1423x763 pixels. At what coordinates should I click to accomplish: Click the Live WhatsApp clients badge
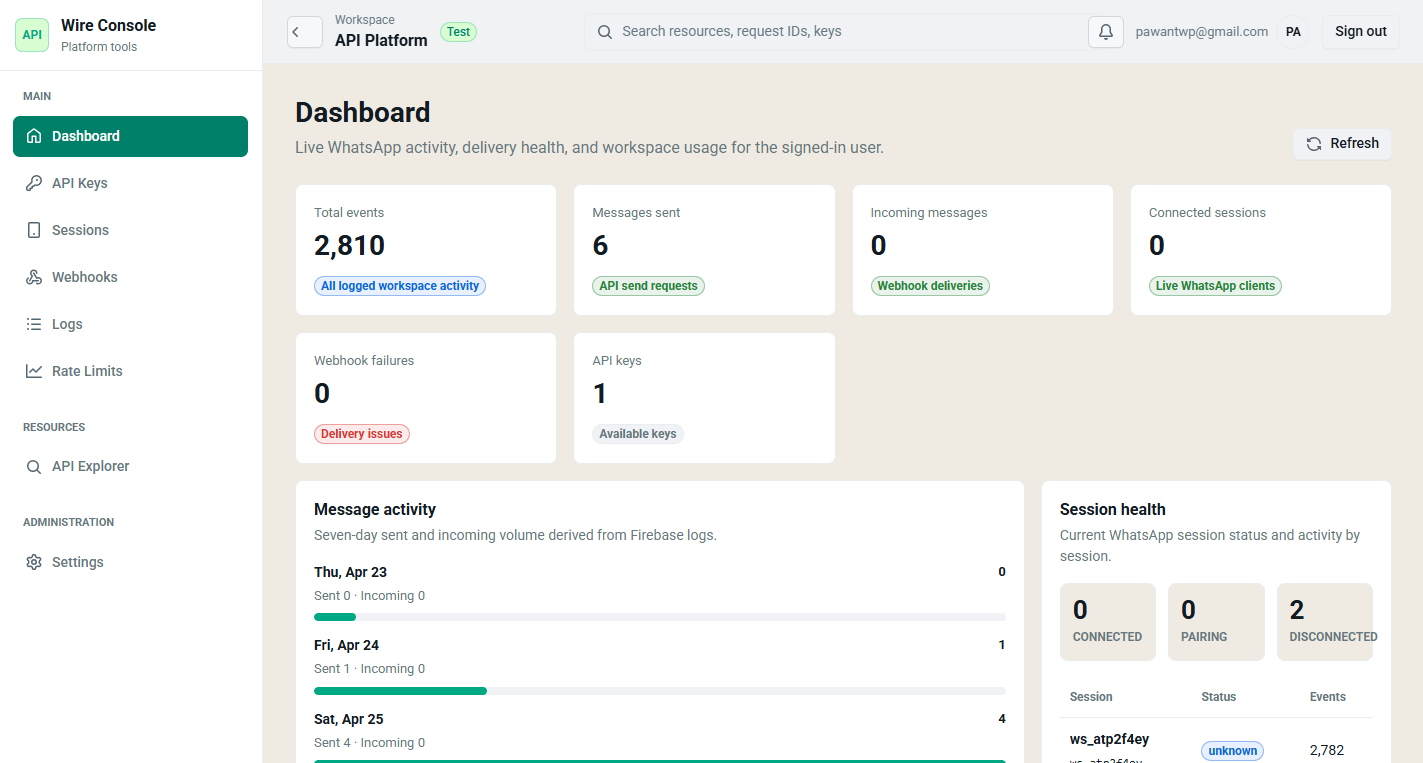pyautogui.click(x=1215, y=286)
